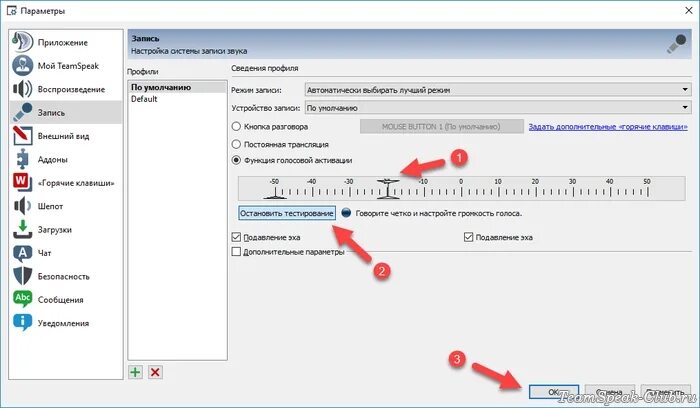
Task: Click the Воспроизведение speaker icon
Action: (22, 89)
